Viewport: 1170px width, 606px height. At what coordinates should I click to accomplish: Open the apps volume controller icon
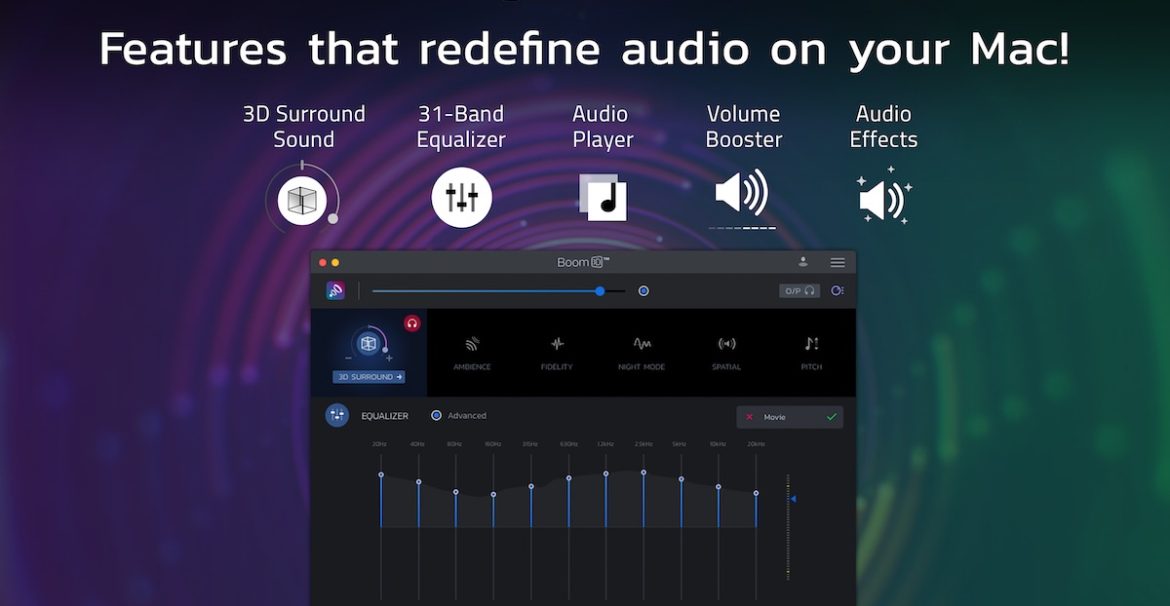(x=837, y=291)
